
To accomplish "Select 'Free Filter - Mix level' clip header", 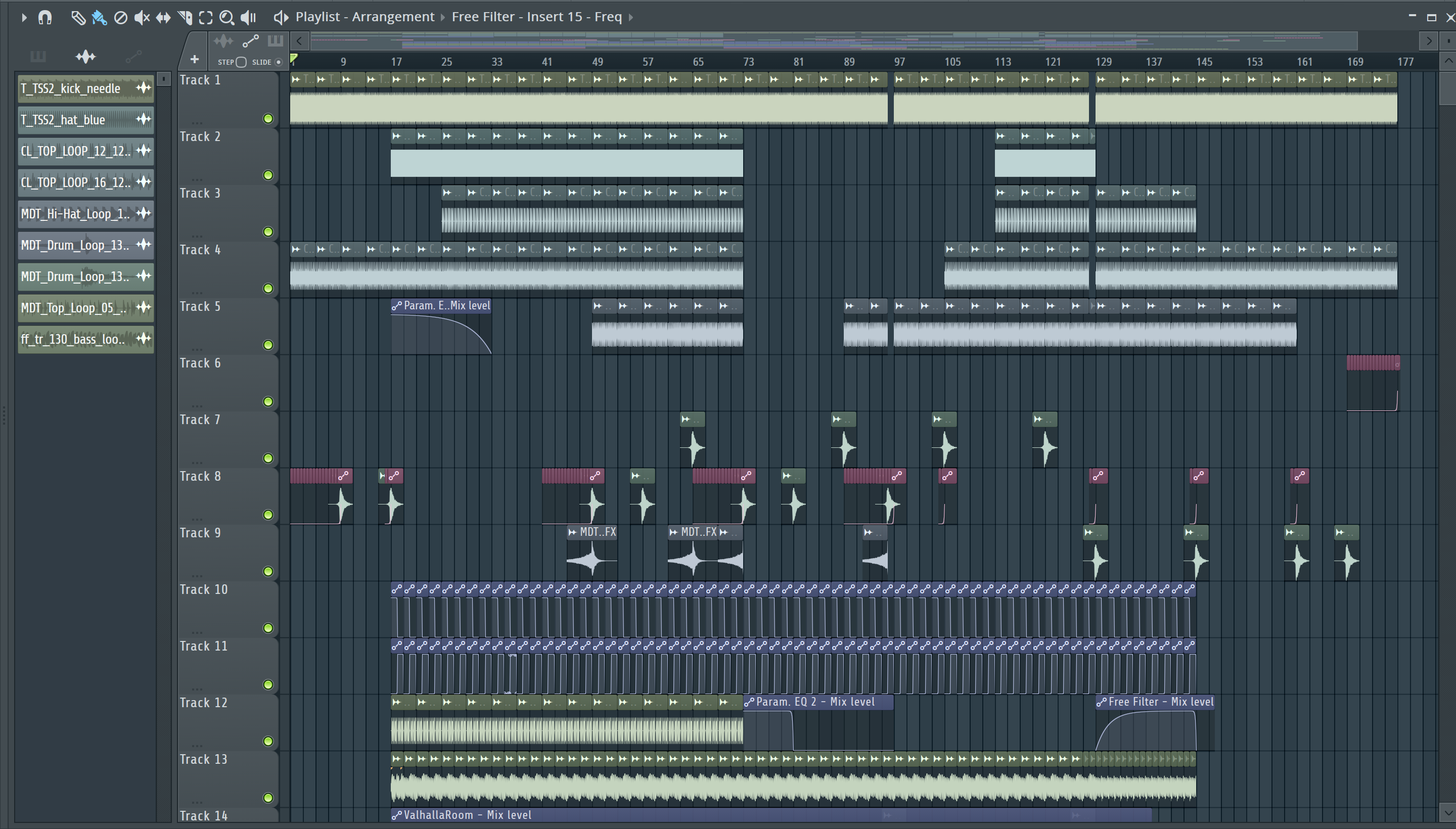I will point(1154,702).
